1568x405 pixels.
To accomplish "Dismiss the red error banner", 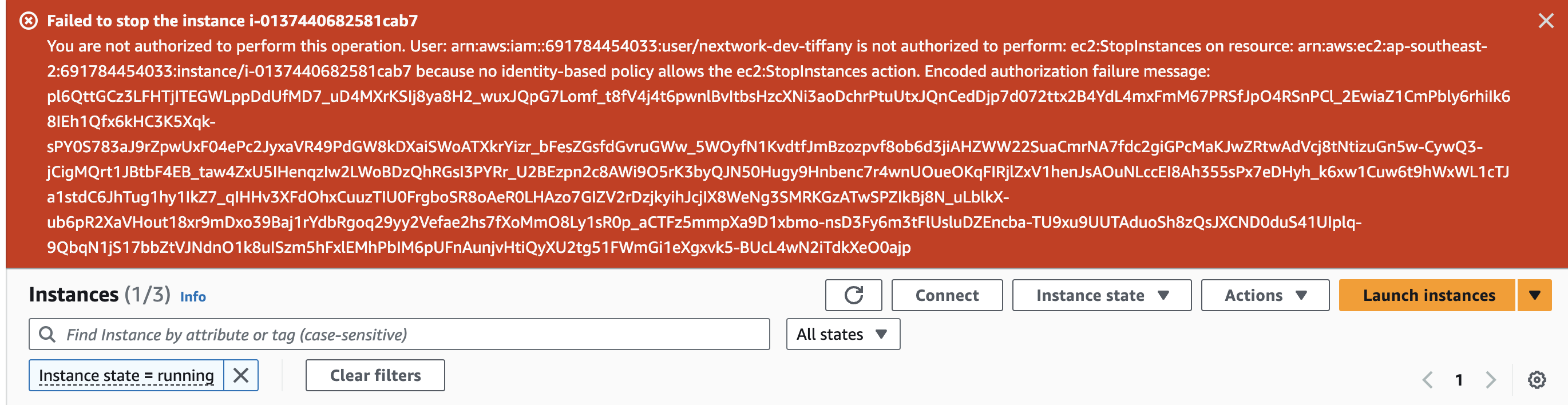I will coord(1546,21).
